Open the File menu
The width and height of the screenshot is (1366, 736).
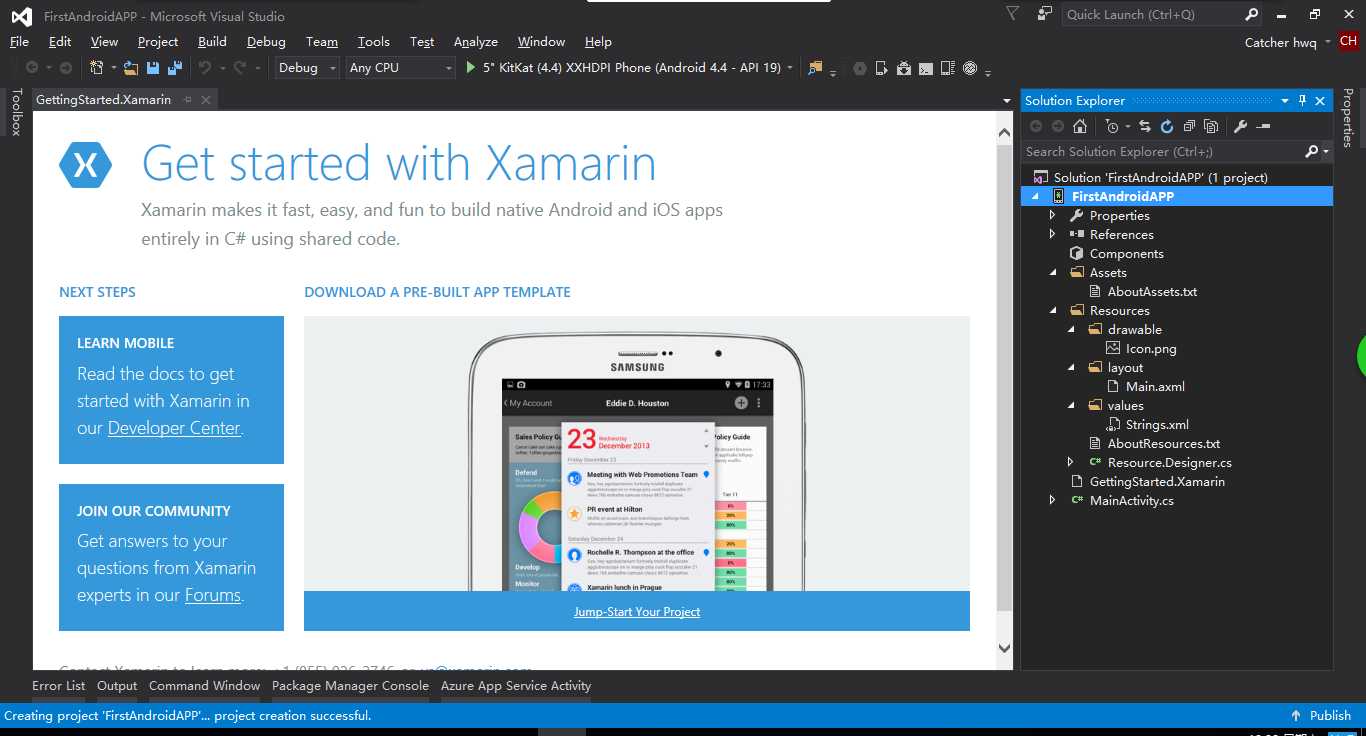coord(19,42)
